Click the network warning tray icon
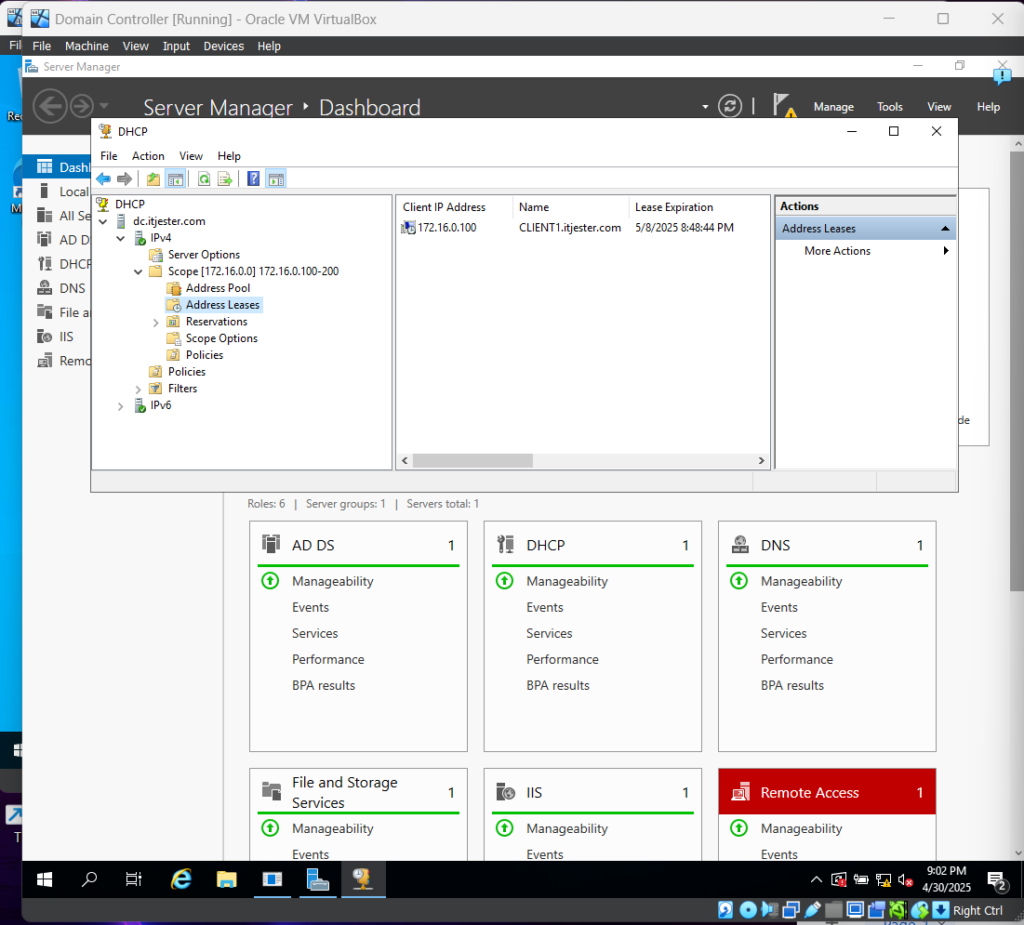The width and height of the screenshot is (1024, 925). (884, 880)
